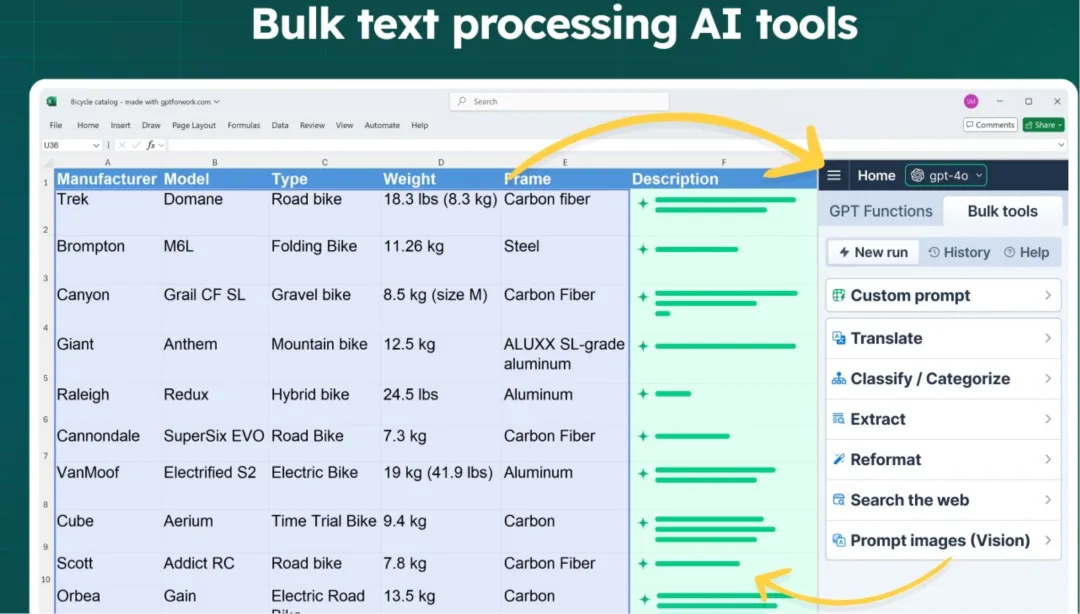Select cell containing SuperSix EVO

(x=214, y=441)
